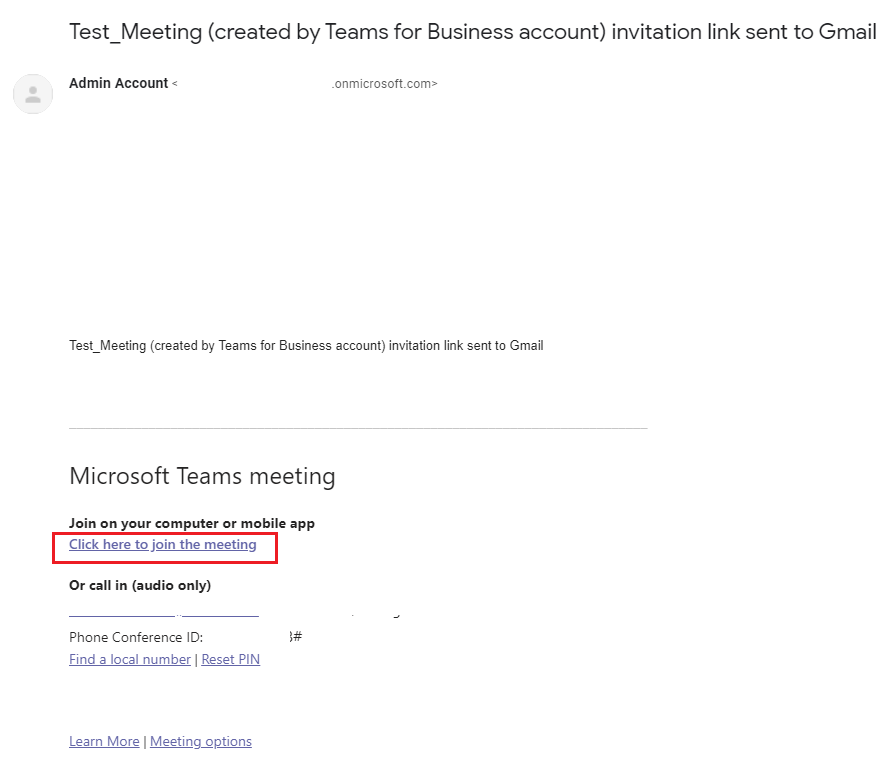Open the "Find a local number" link
Screen dimensions: 888x769
[130, 660]
